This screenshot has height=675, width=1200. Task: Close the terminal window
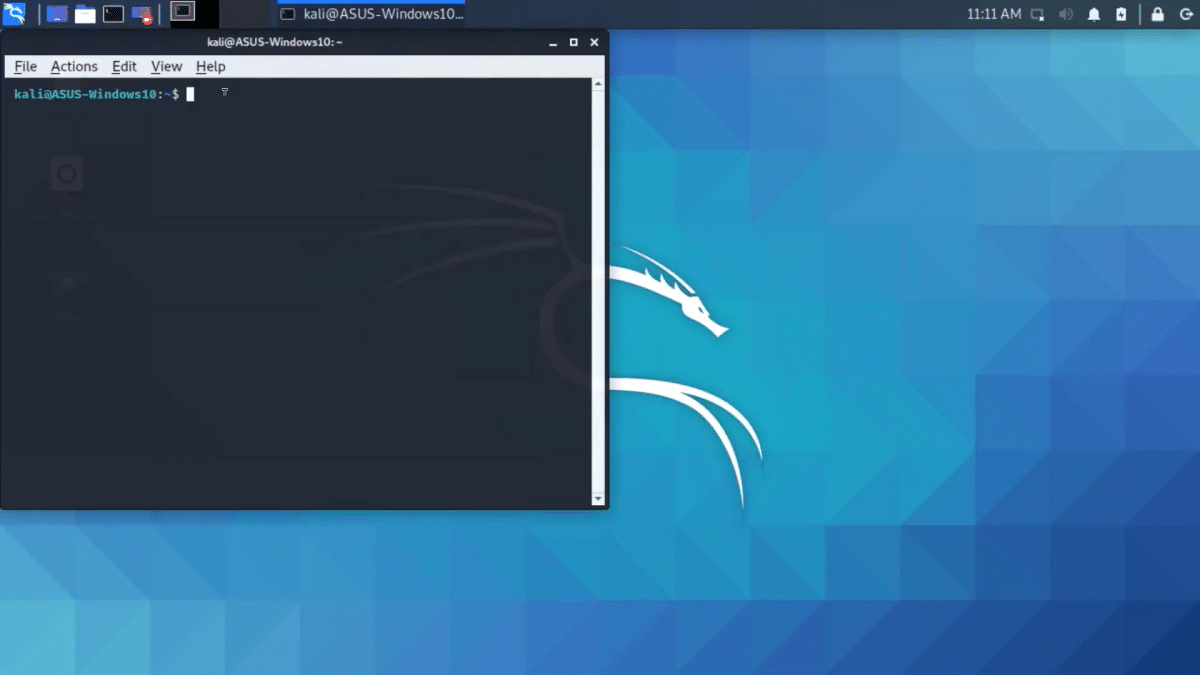tap(594, 42)
